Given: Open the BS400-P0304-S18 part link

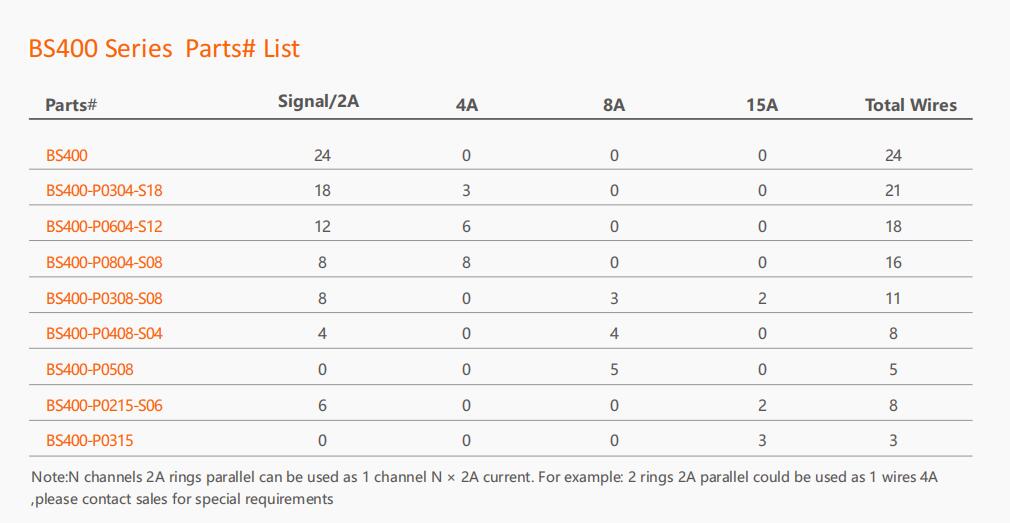Looking at the screenshot, I should [x=104, y=191].
